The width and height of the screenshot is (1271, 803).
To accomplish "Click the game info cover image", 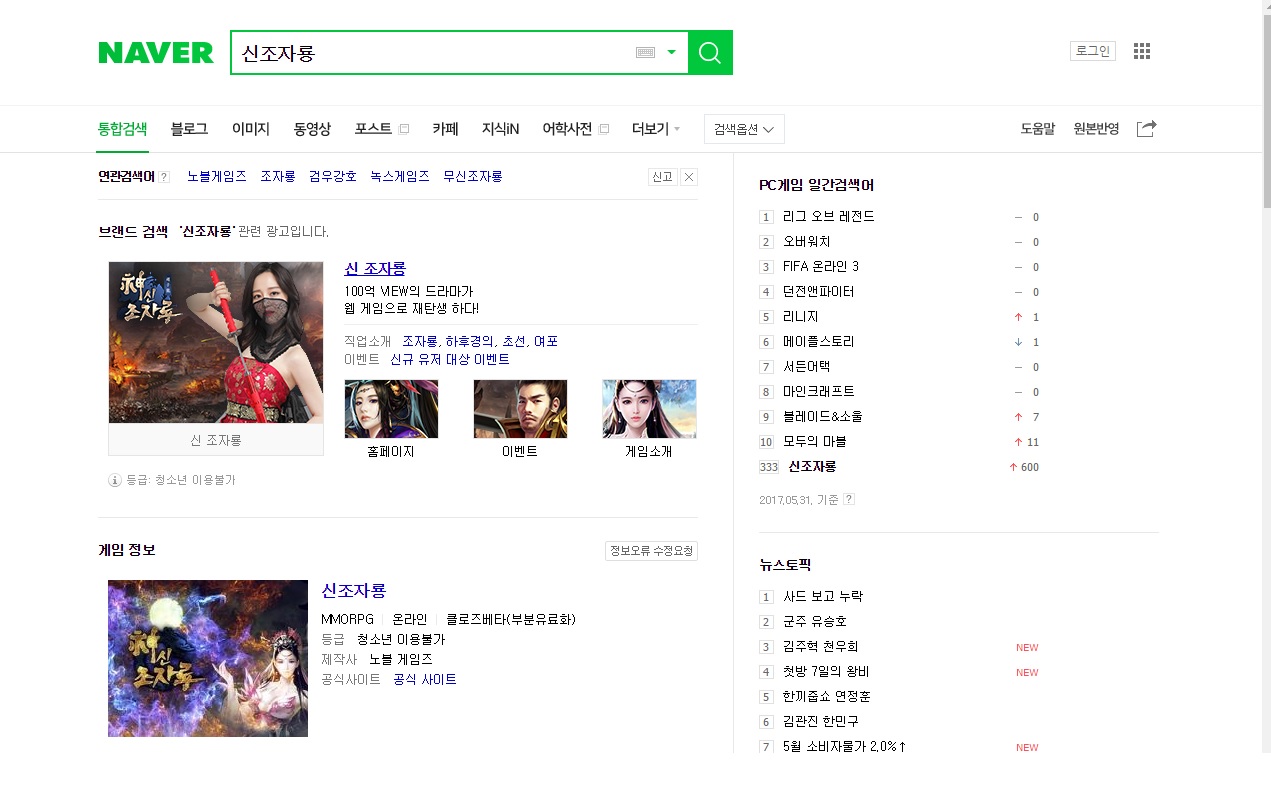I will (x=208, y=658).
